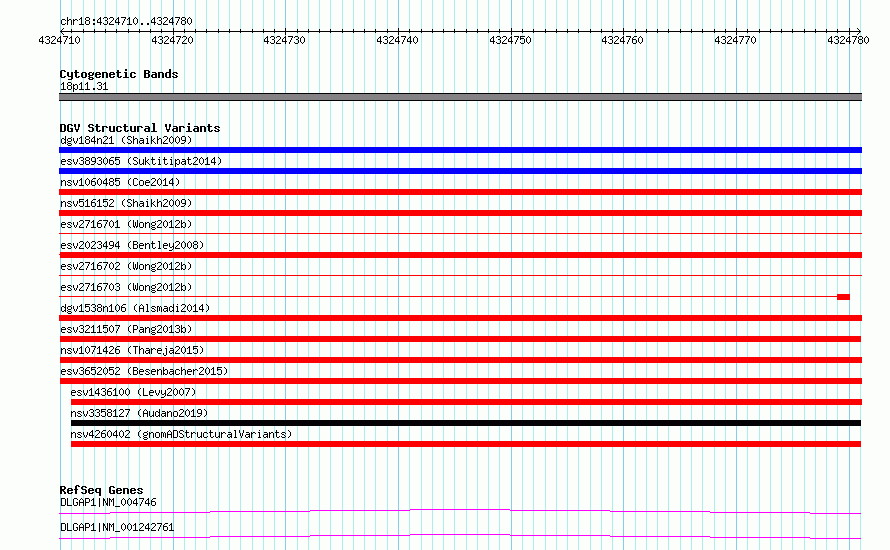
Task: Open gene DLGAP1|NM_004746
Action: (108, 502)
